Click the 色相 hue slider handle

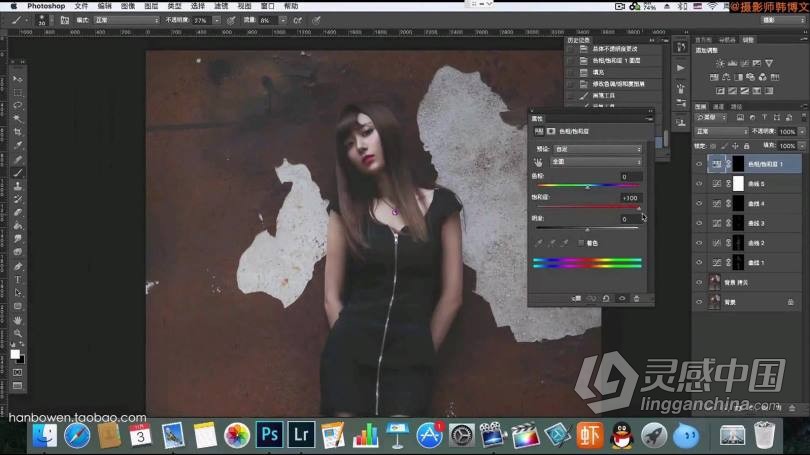pos(587,186)
